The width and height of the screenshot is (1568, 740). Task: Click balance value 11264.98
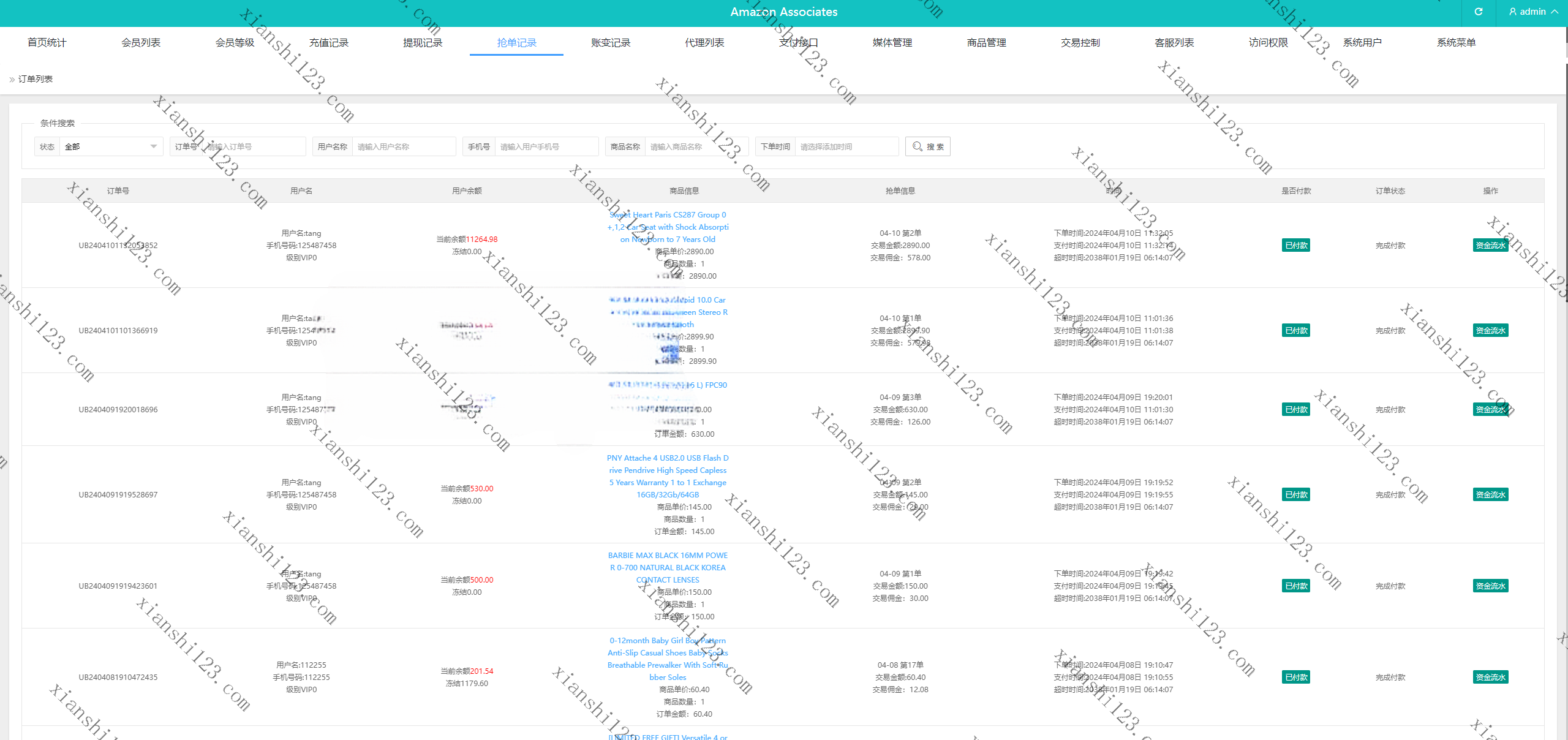[x=481, y=239]
